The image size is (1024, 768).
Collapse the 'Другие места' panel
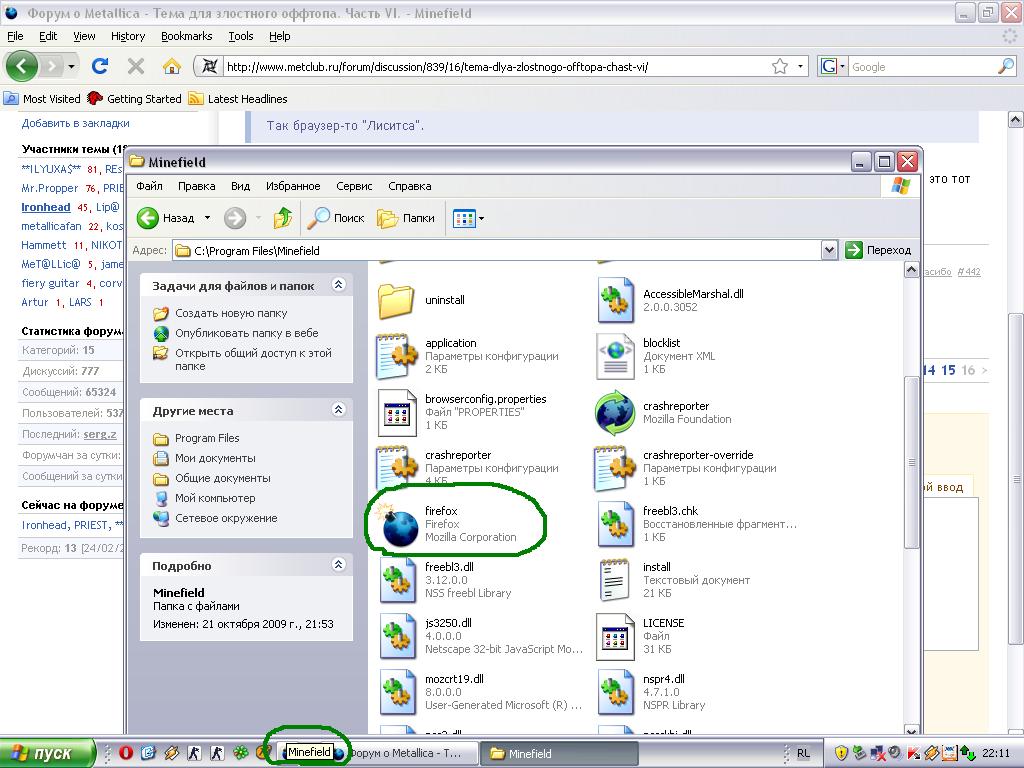pyautogui.click(x=338, y=410)
